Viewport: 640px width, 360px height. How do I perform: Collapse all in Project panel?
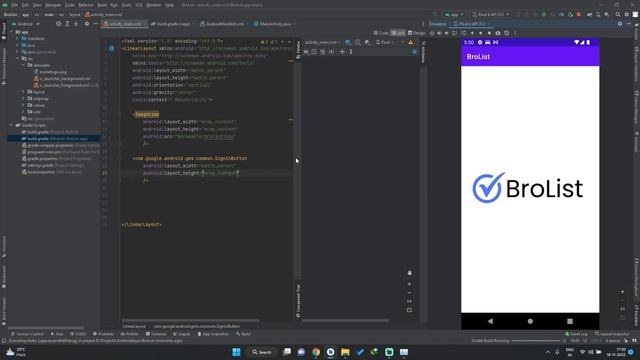(76, 24)
